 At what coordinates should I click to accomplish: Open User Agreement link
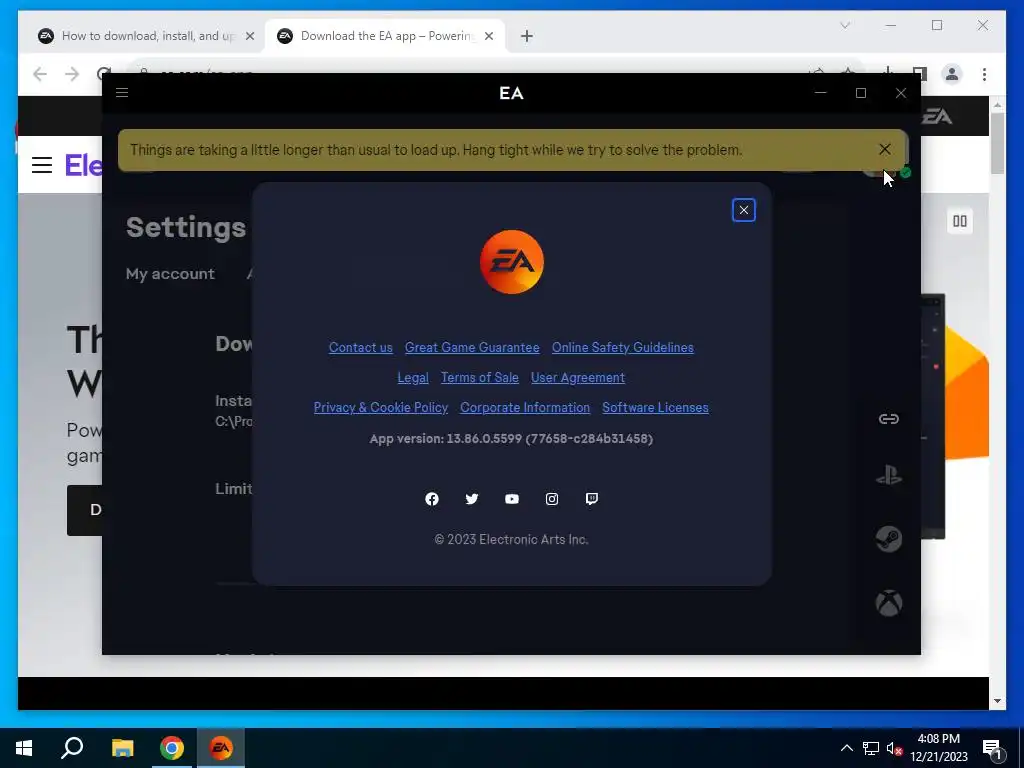coord(577,377)
